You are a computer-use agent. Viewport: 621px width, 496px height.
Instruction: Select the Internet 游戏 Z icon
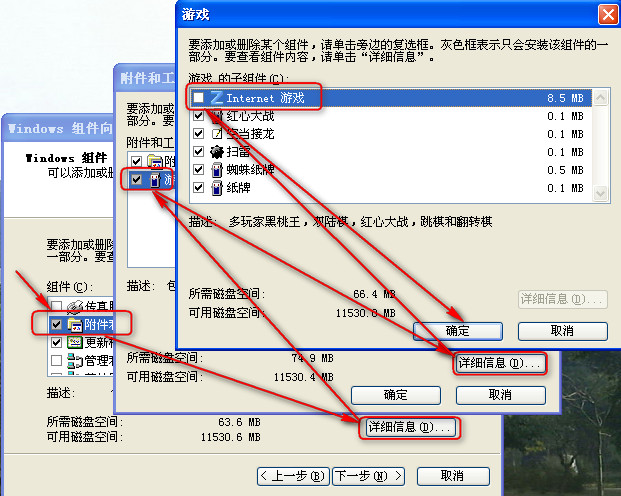[217, 97]
